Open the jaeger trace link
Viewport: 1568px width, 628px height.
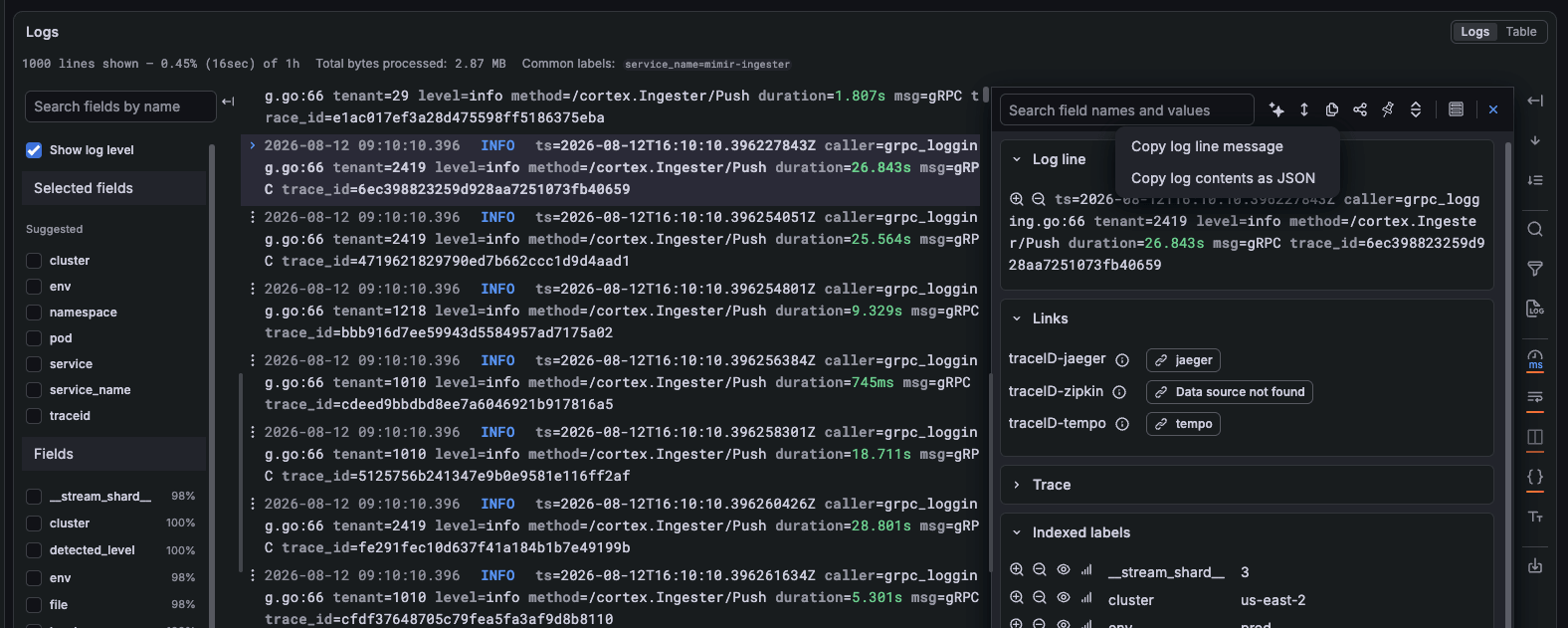click(1183, 360)
